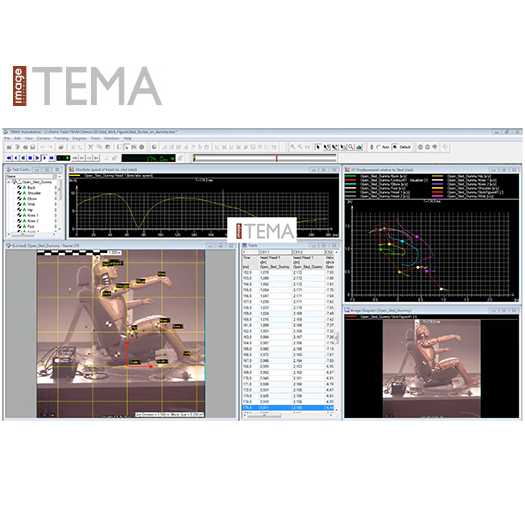Click the dummy picture in Image Diagram window

[x=432, y=368]
